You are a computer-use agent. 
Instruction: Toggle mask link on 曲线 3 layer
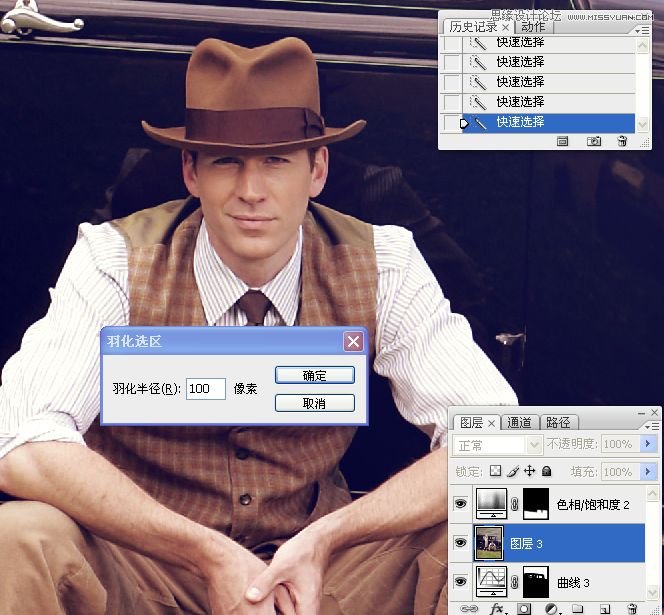point(515,582)
